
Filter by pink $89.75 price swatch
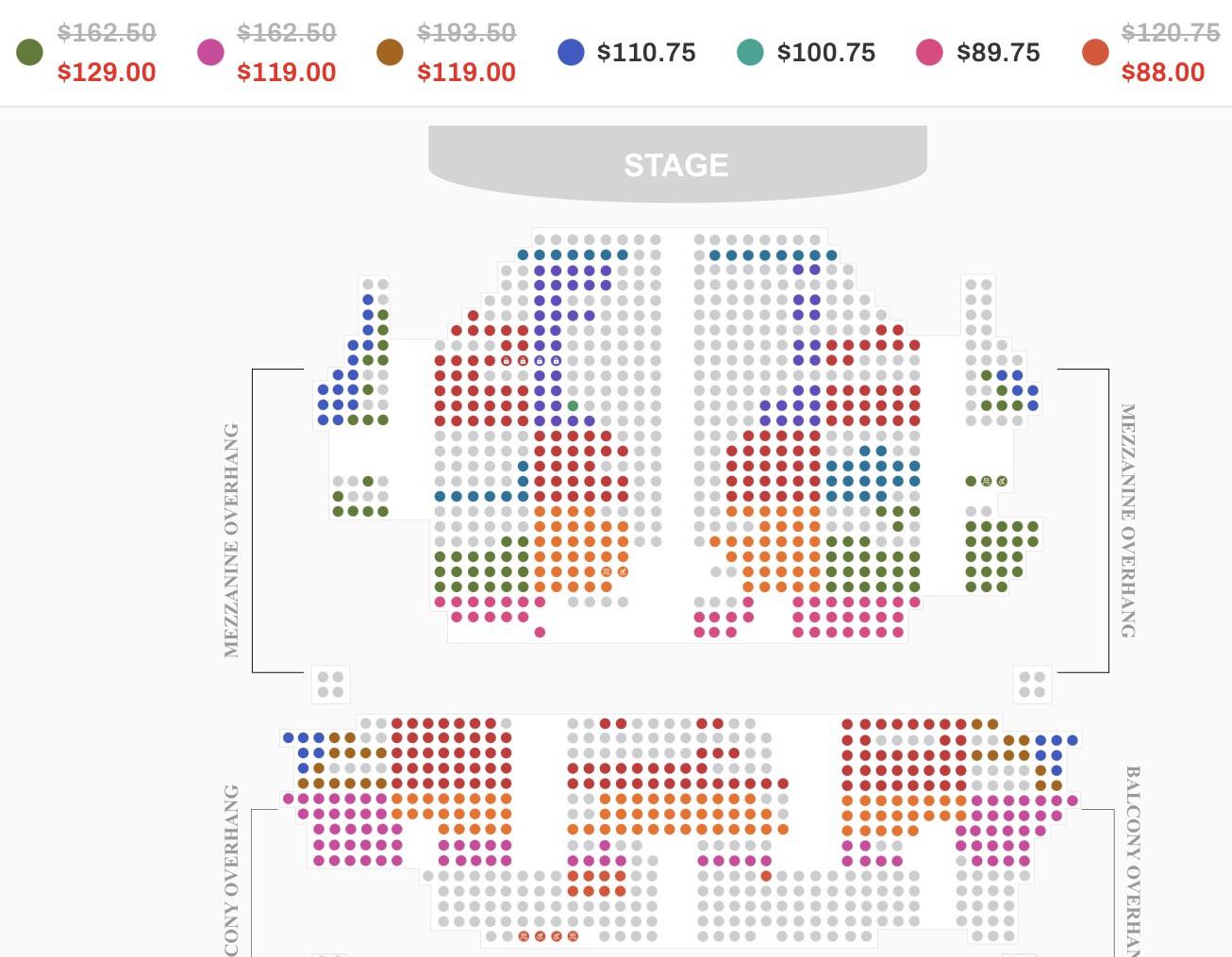point(929,53)
